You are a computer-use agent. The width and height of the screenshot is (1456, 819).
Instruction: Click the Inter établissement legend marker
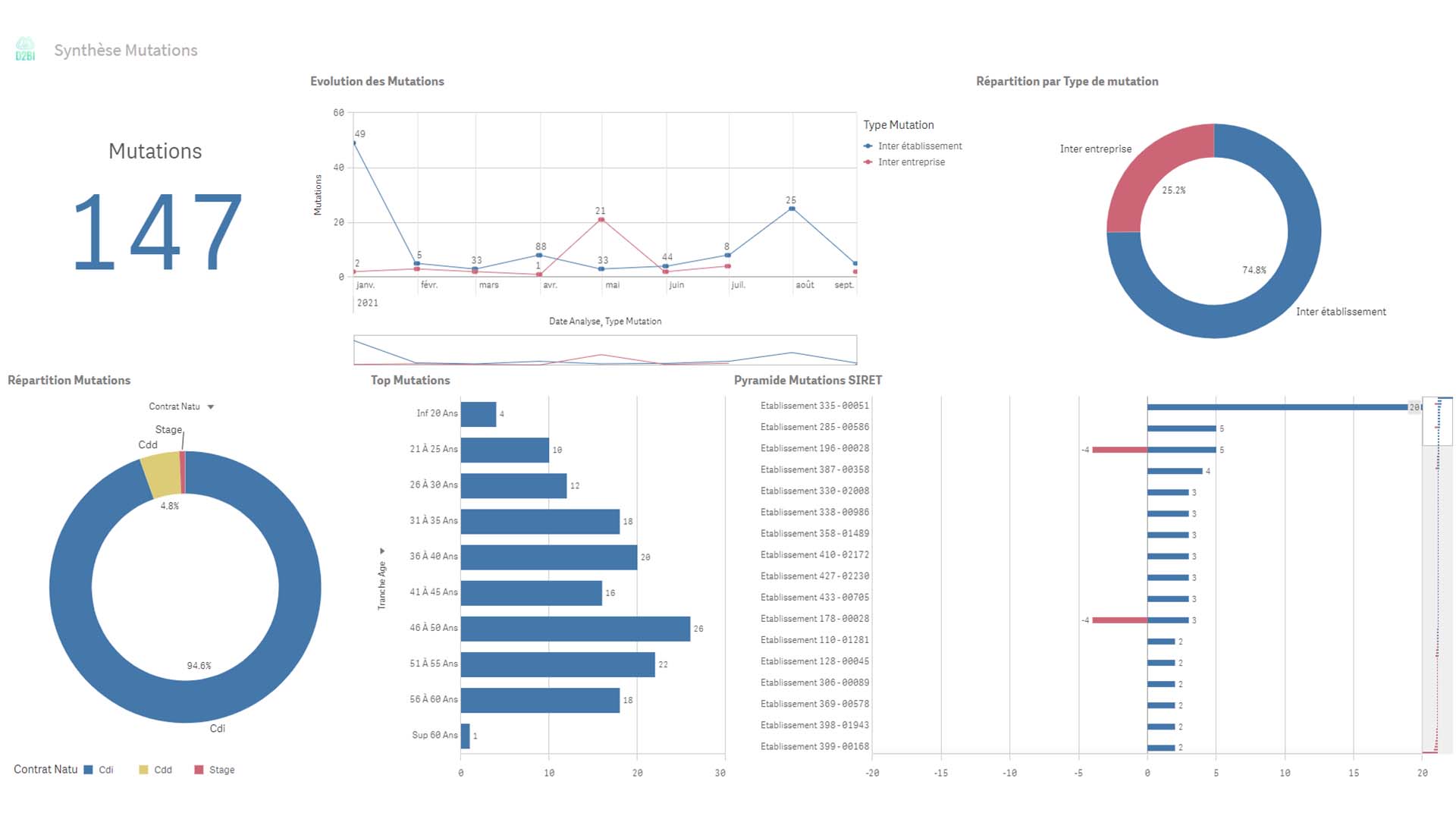868,146
